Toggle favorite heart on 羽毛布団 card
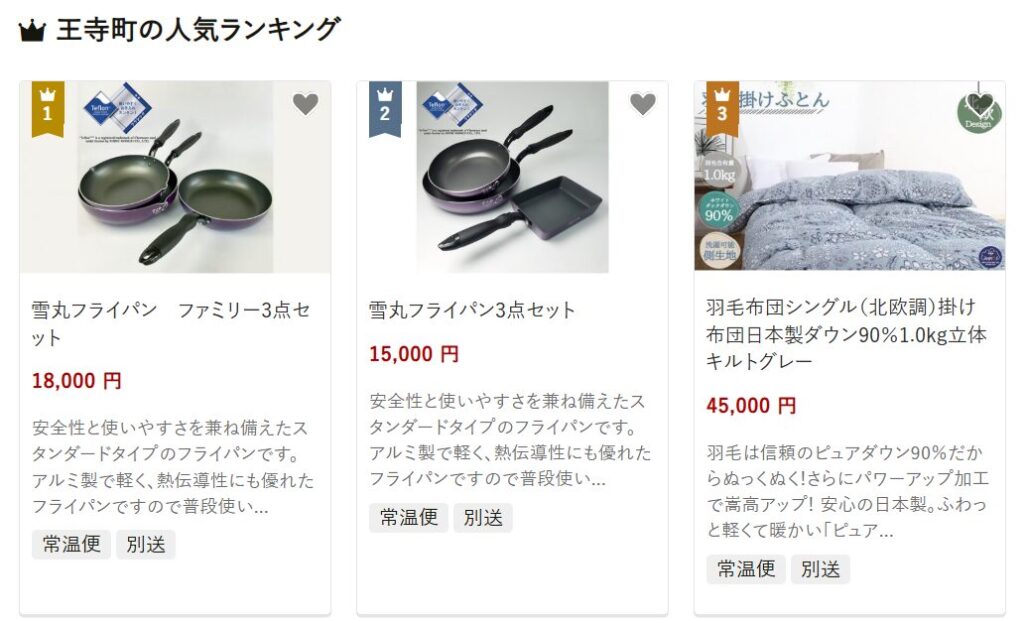Screen dimensions: 1024x623 coord(980,104)
